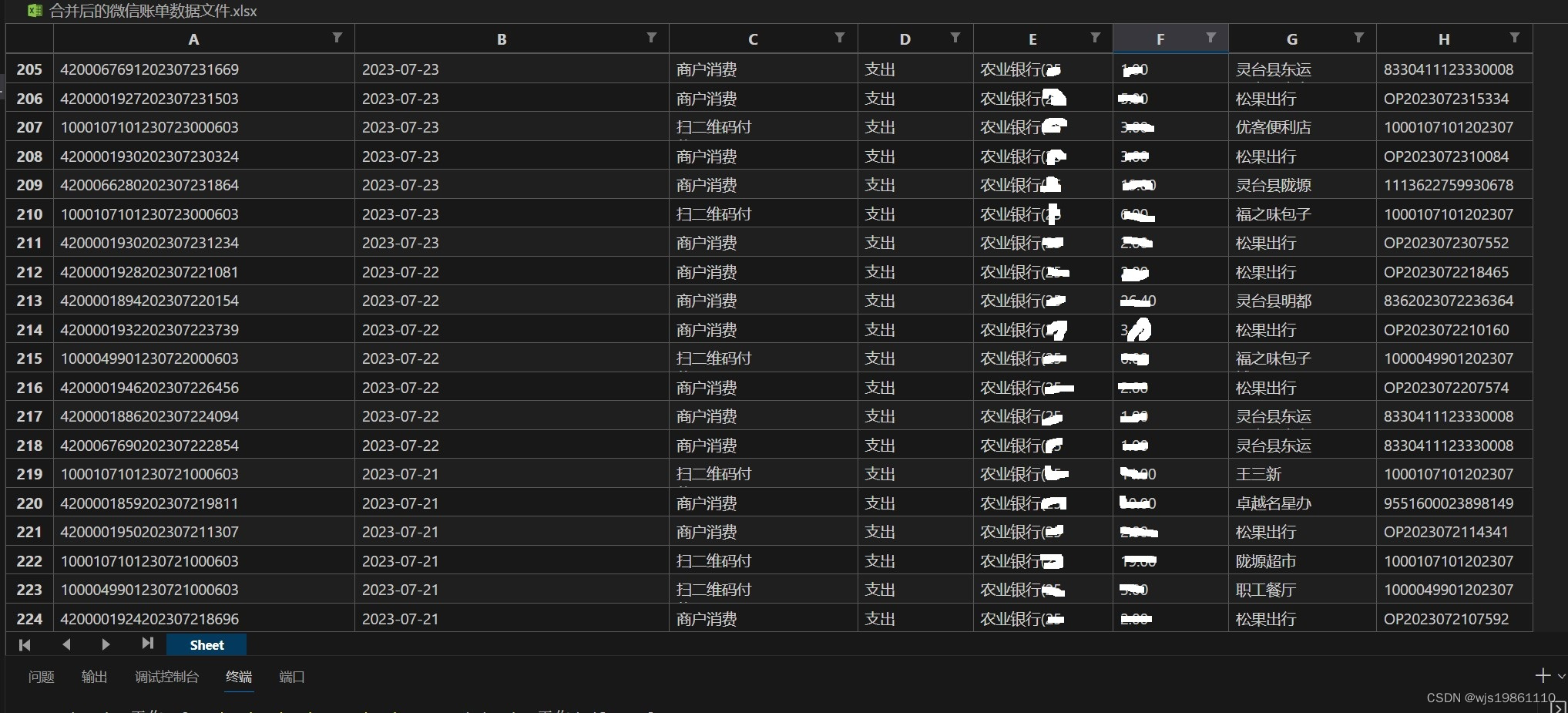Image resolution: width=1568 pixels, height=713 pixels.
Task: Switch to 端口 panel tab
Action: pos(292,677)
